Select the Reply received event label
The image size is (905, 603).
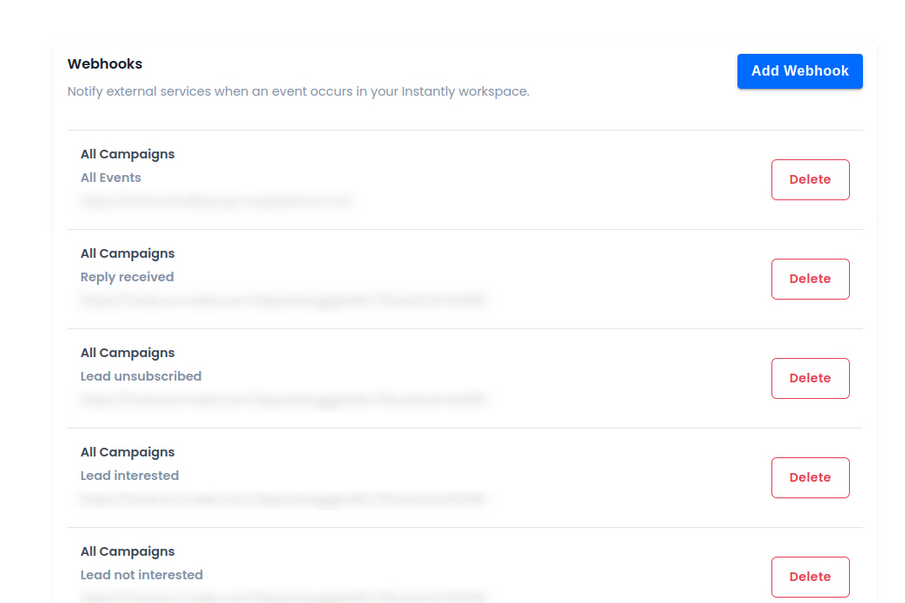(x=127, y=277)
